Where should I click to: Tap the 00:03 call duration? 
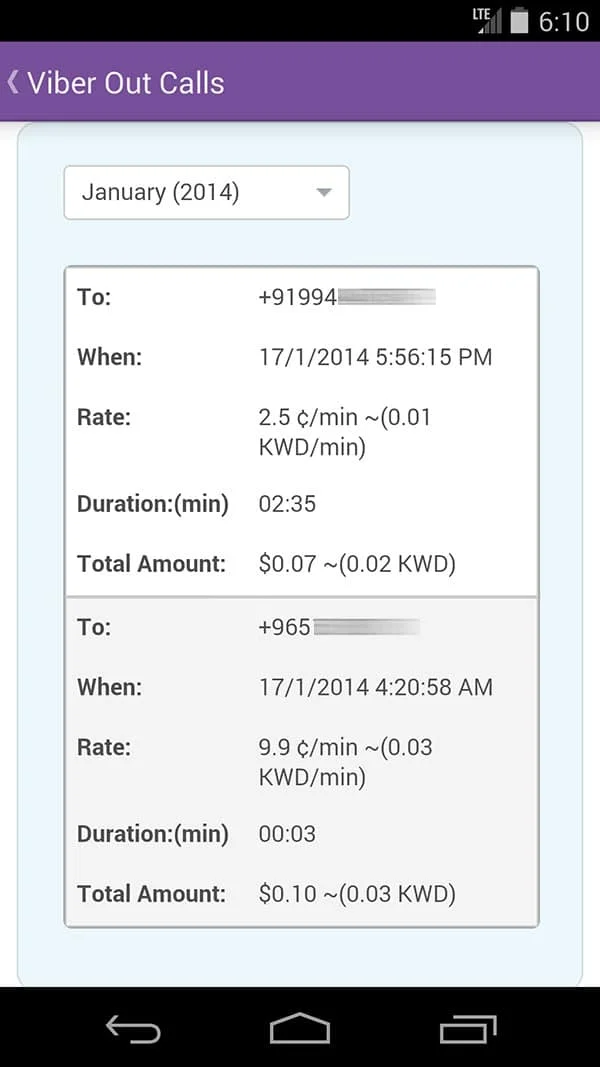(287, 834)
